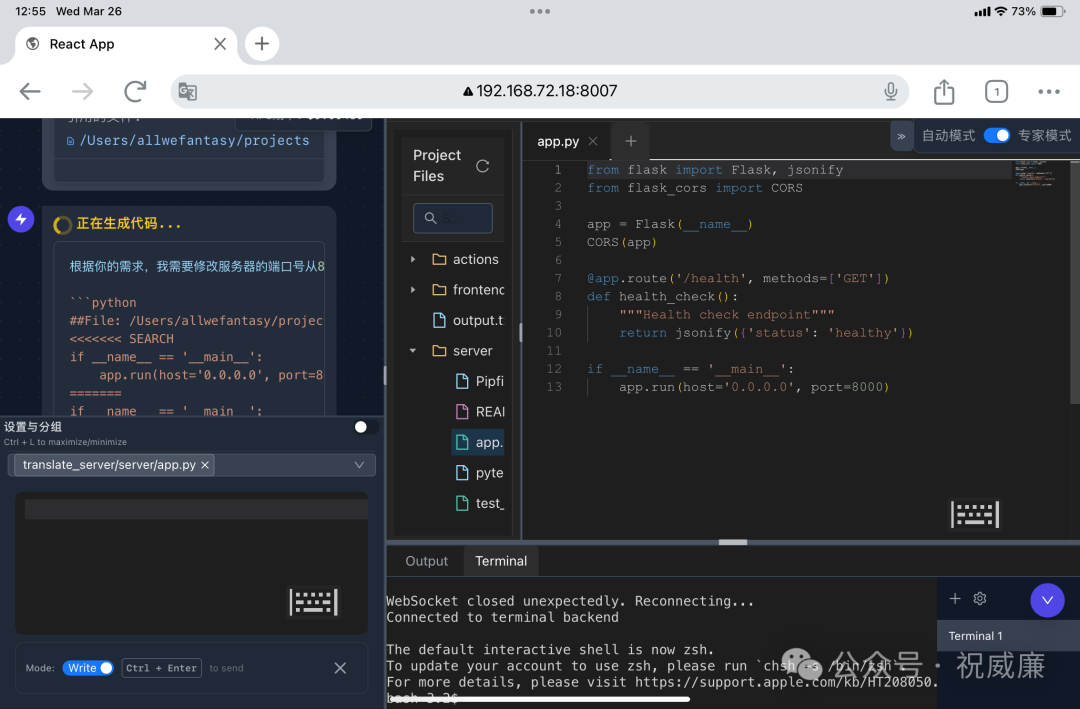Click the drag handle between editor and terminal
Screen dimensions: 1080x709
coord(733,542)
